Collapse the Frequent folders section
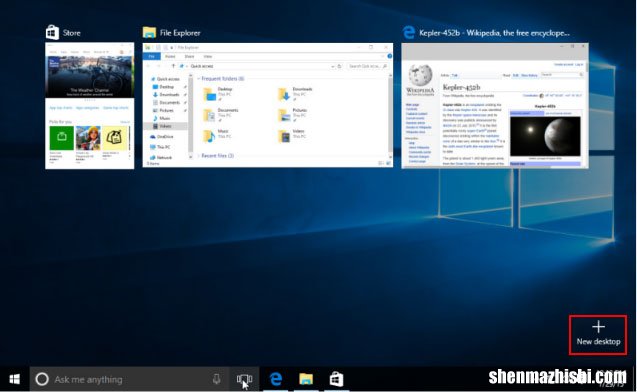Viewport: 637px width, 392px height. tap(199, 79)
